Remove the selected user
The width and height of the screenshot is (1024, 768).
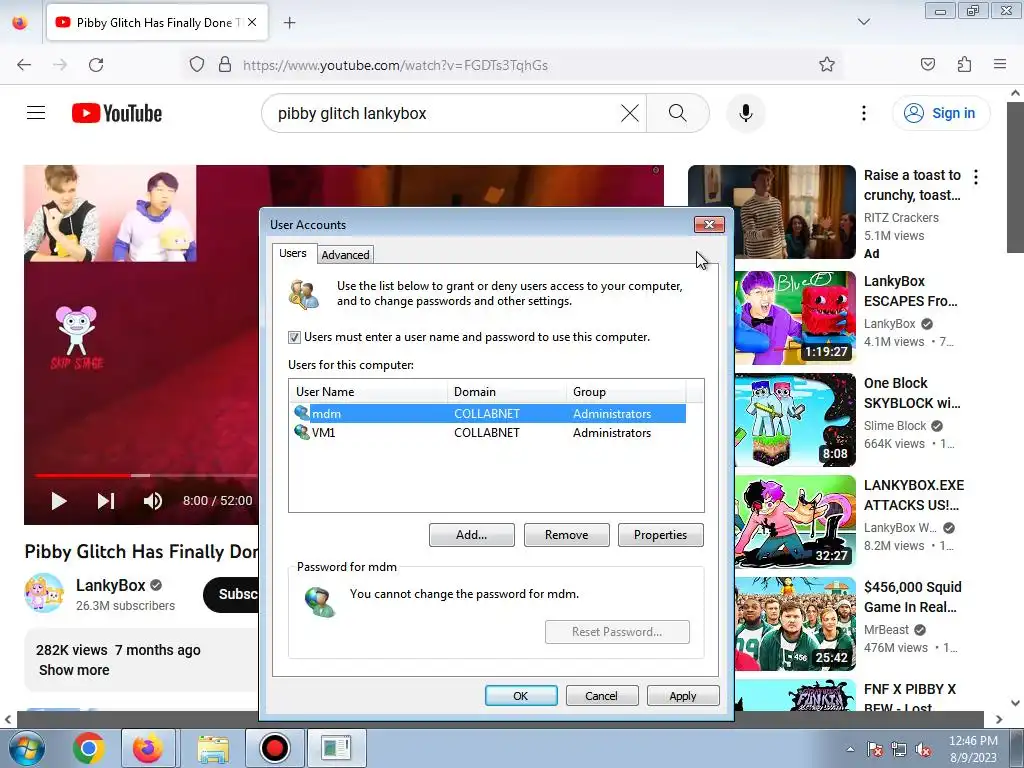click(x=566, y=535)
